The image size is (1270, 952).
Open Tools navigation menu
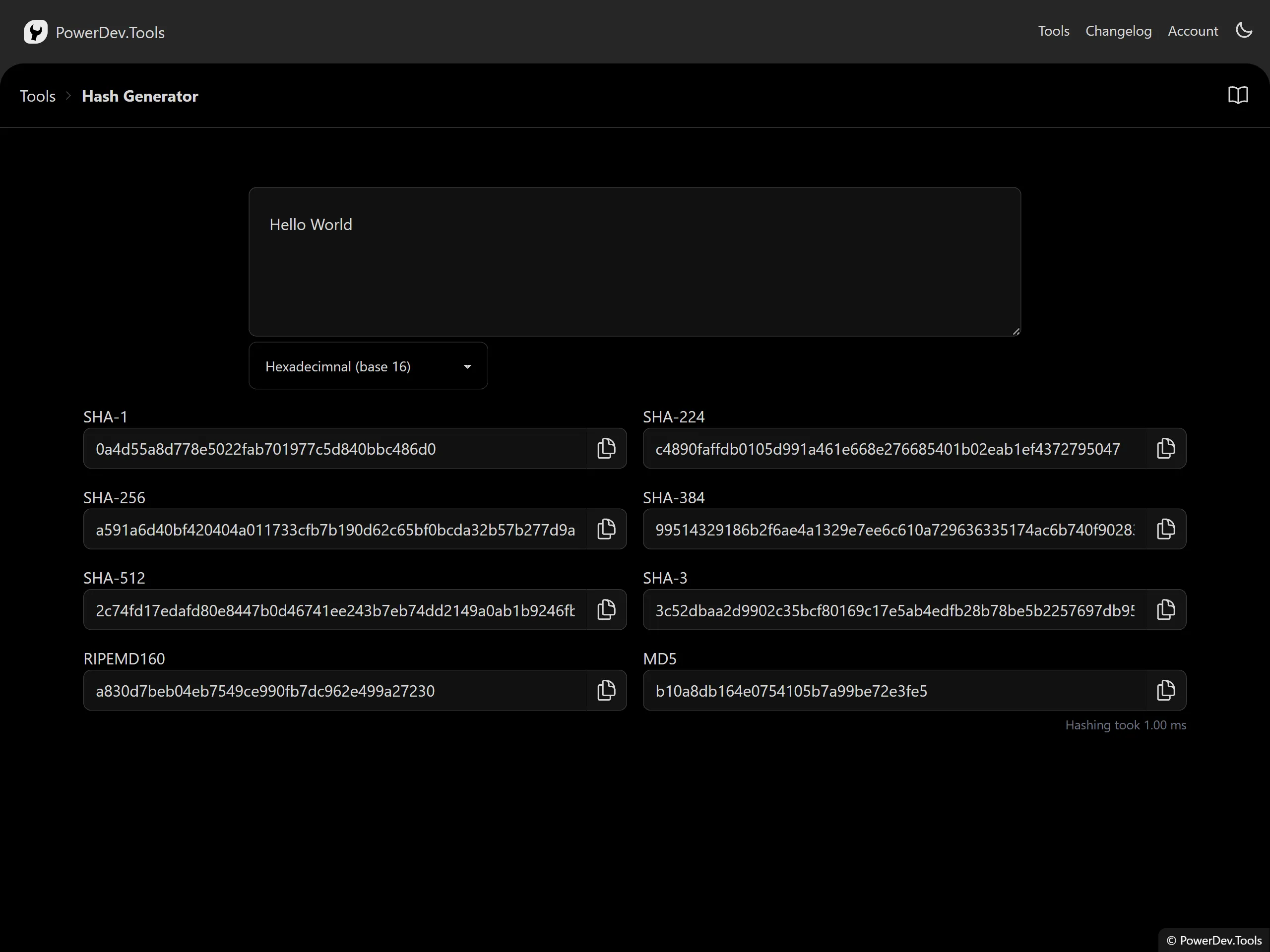[x=1055, y=31]
